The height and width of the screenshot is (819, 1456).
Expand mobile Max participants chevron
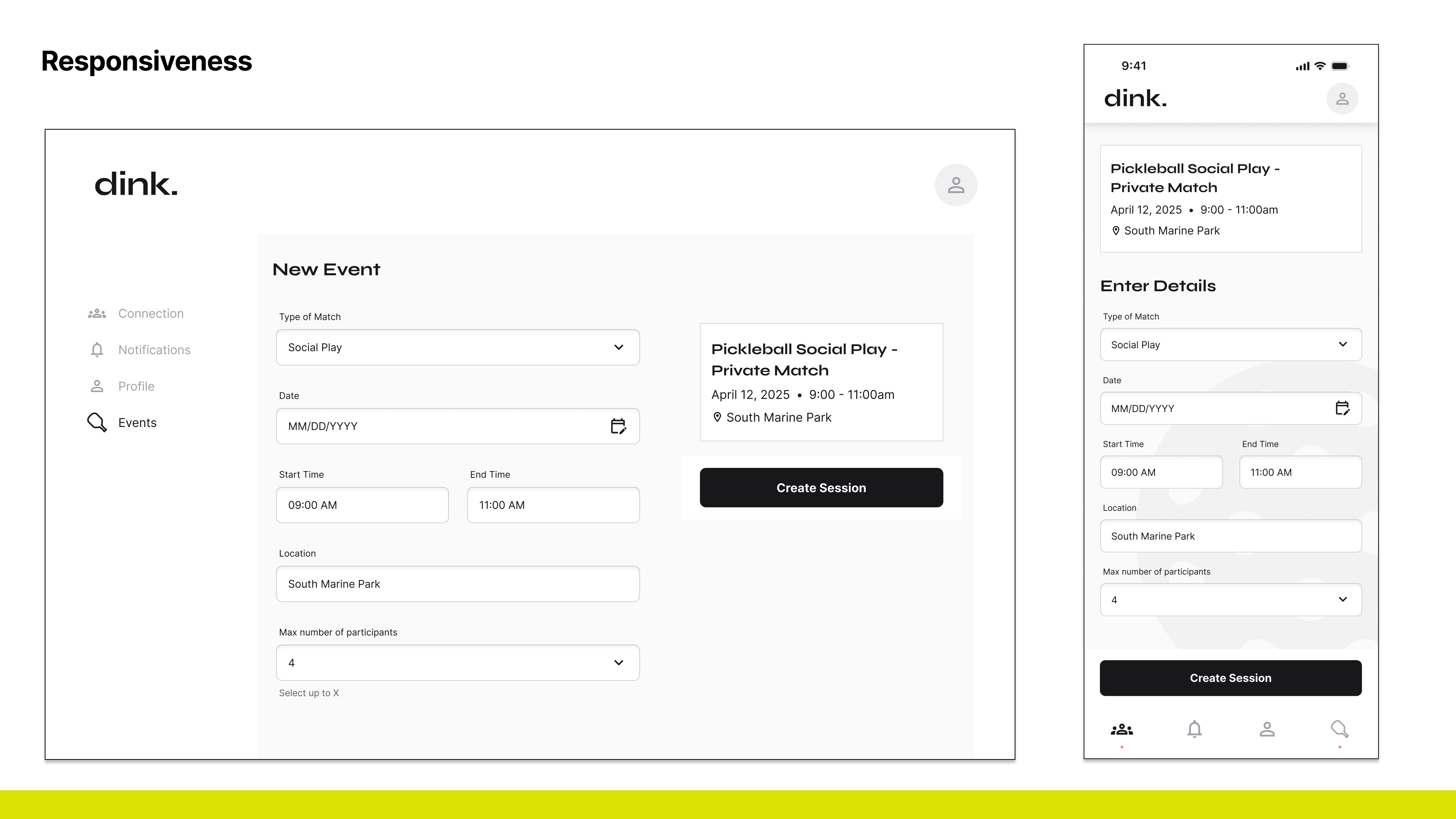(x=1343, y=599)
